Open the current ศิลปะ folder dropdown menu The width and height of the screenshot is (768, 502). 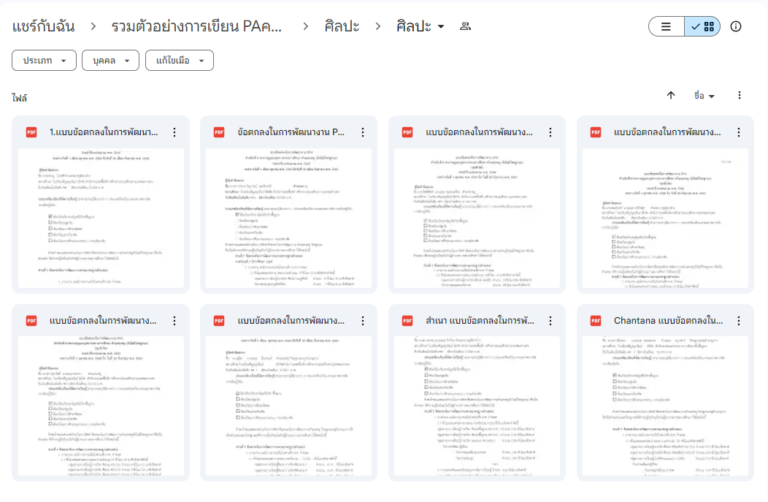tap(421, 27)
